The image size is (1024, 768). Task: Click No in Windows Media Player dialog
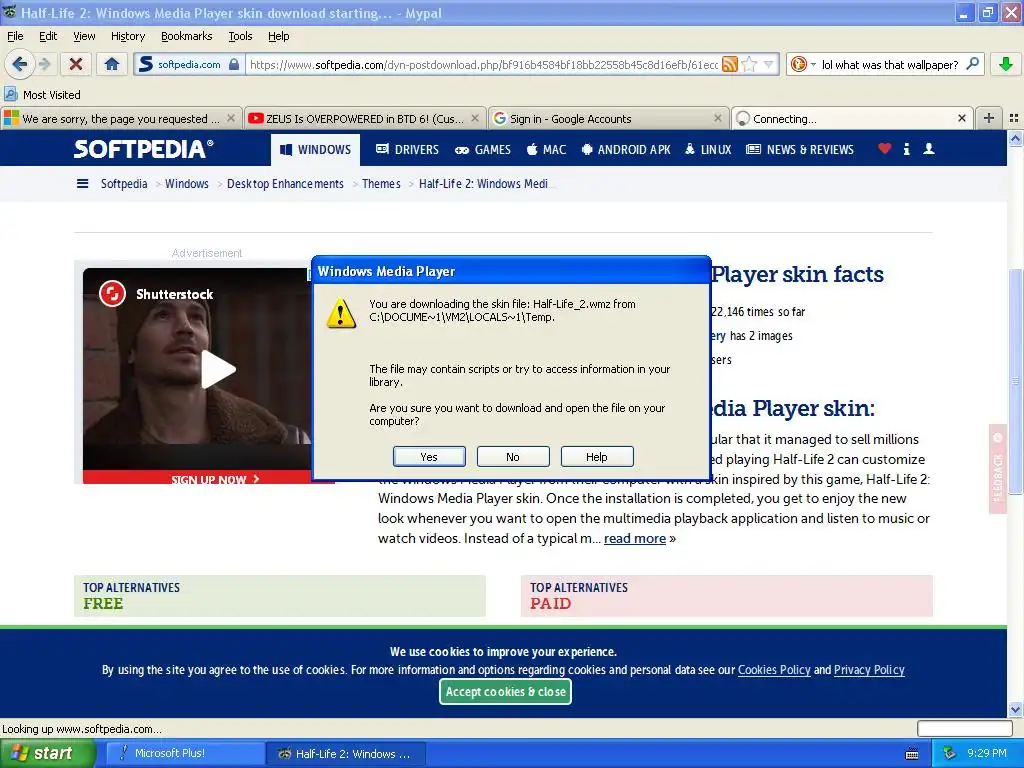click(513, 456)
